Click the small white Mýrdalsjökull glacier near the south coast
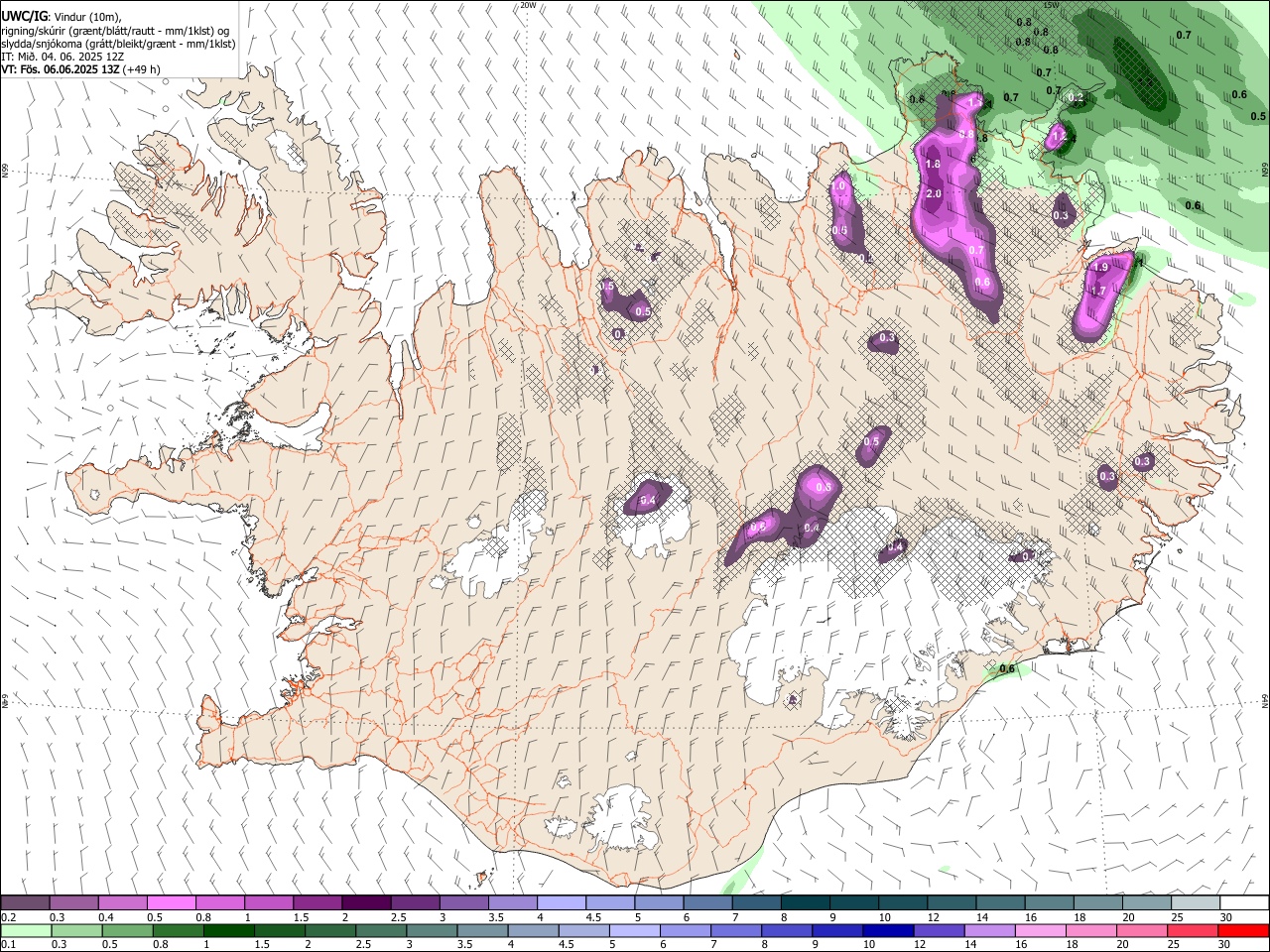Screen dimensions: 1270x952 point(622,819)
